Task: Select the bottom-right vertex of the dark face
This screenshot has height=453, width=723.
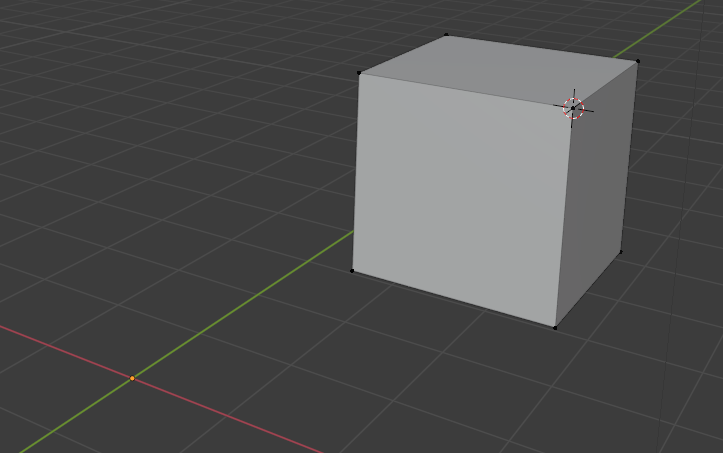Action: [x=621, y=252]
